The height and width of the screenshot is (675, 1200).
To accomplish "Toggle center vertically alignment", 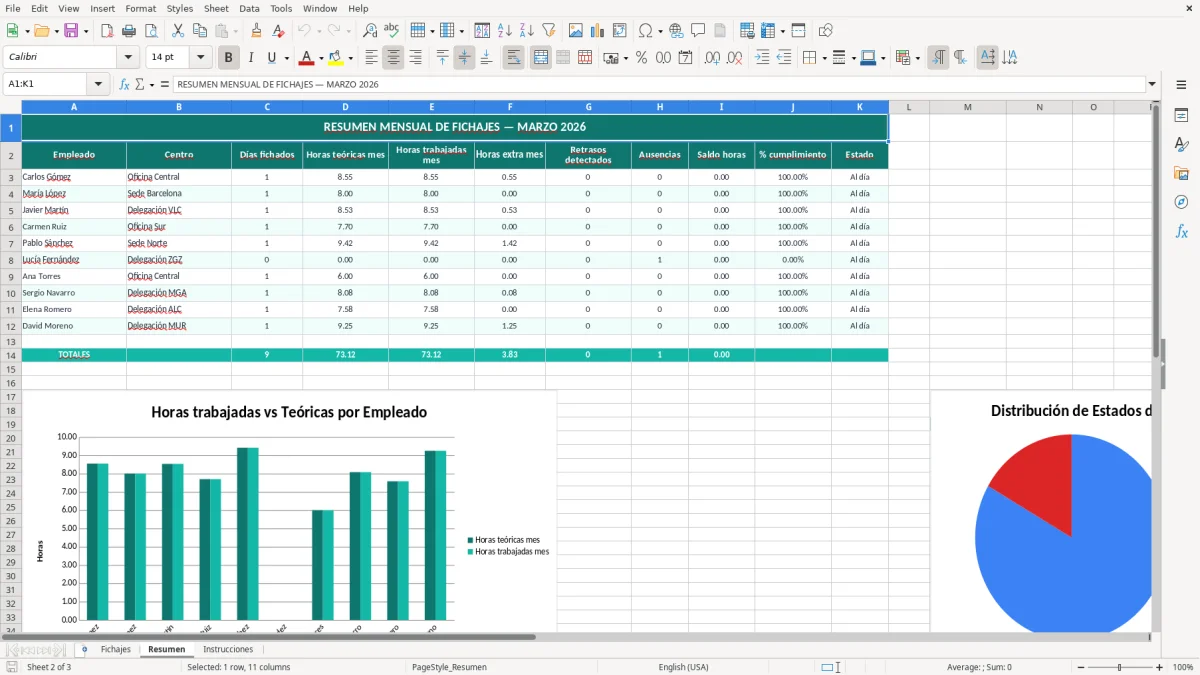I will [464, 58].
